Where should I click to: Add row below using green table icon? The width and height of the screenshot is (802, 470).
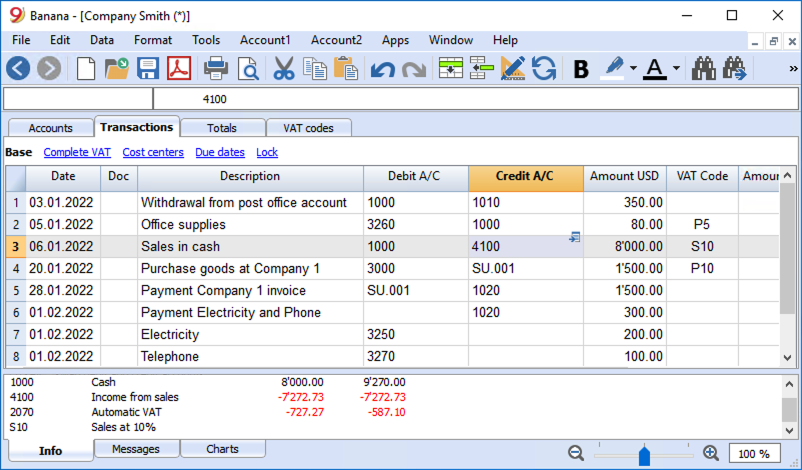pyautogui.click(x=451, y=69)
